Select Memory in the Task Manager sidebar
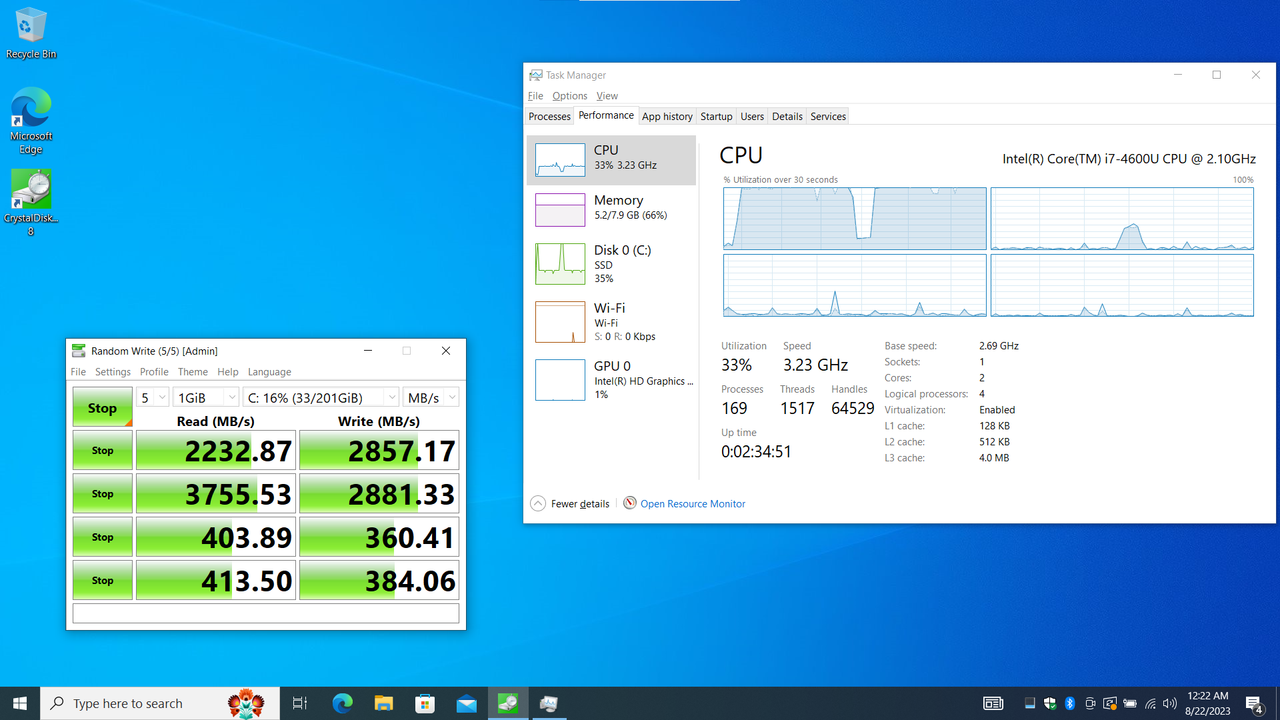Image resolution: width=1280 pixels, height=720 pixels. (610, 208)
